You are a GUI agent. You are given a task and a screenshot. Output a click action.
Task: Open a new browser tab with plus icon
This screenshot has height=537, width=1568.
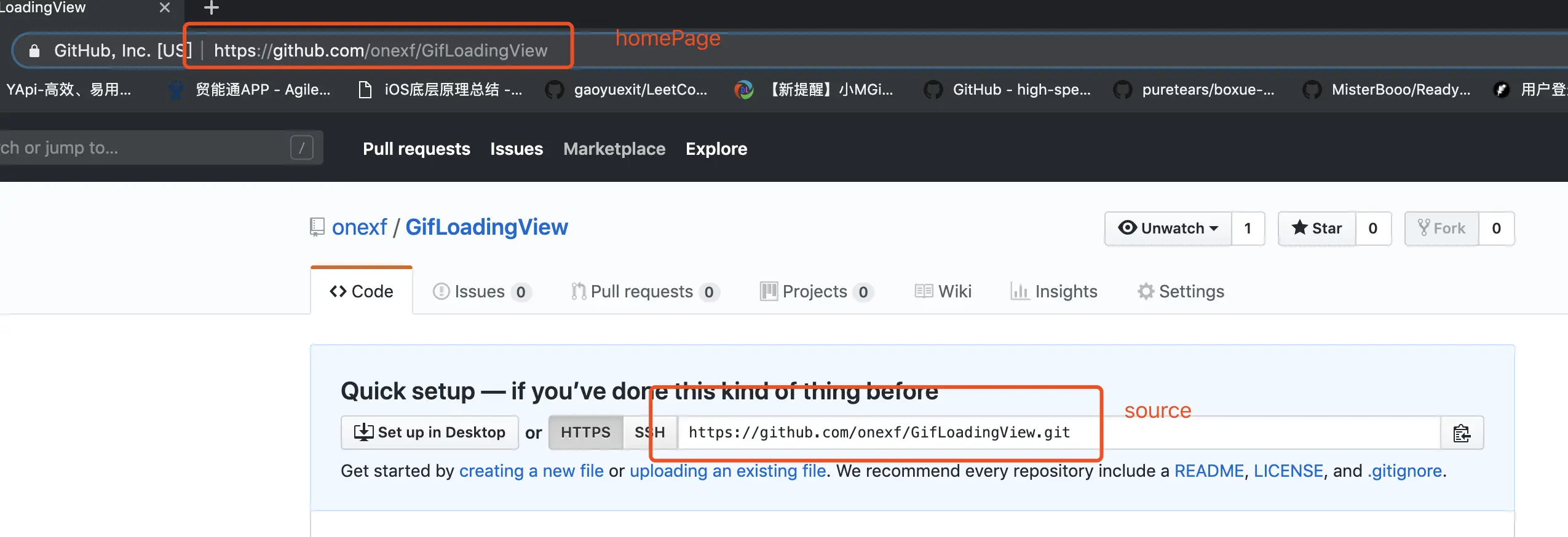[211, 7]
